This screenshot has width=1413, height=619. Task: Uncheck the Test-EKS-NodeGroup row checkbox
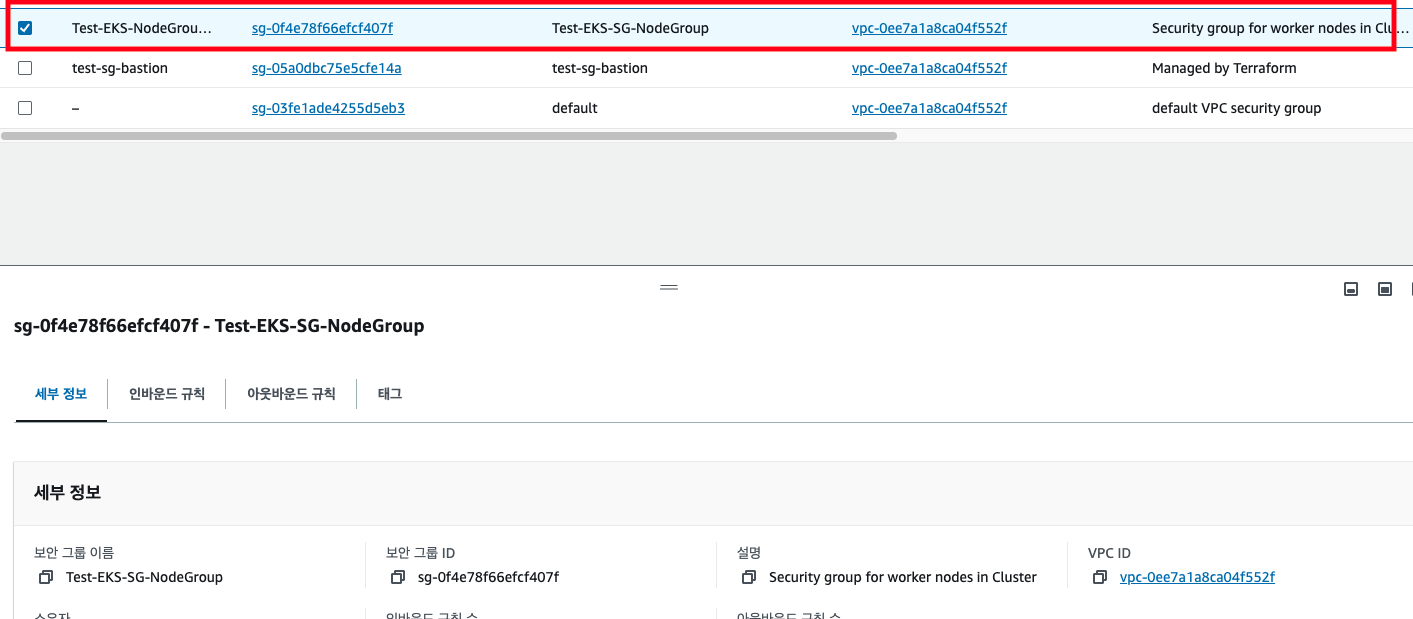[25, 28]
